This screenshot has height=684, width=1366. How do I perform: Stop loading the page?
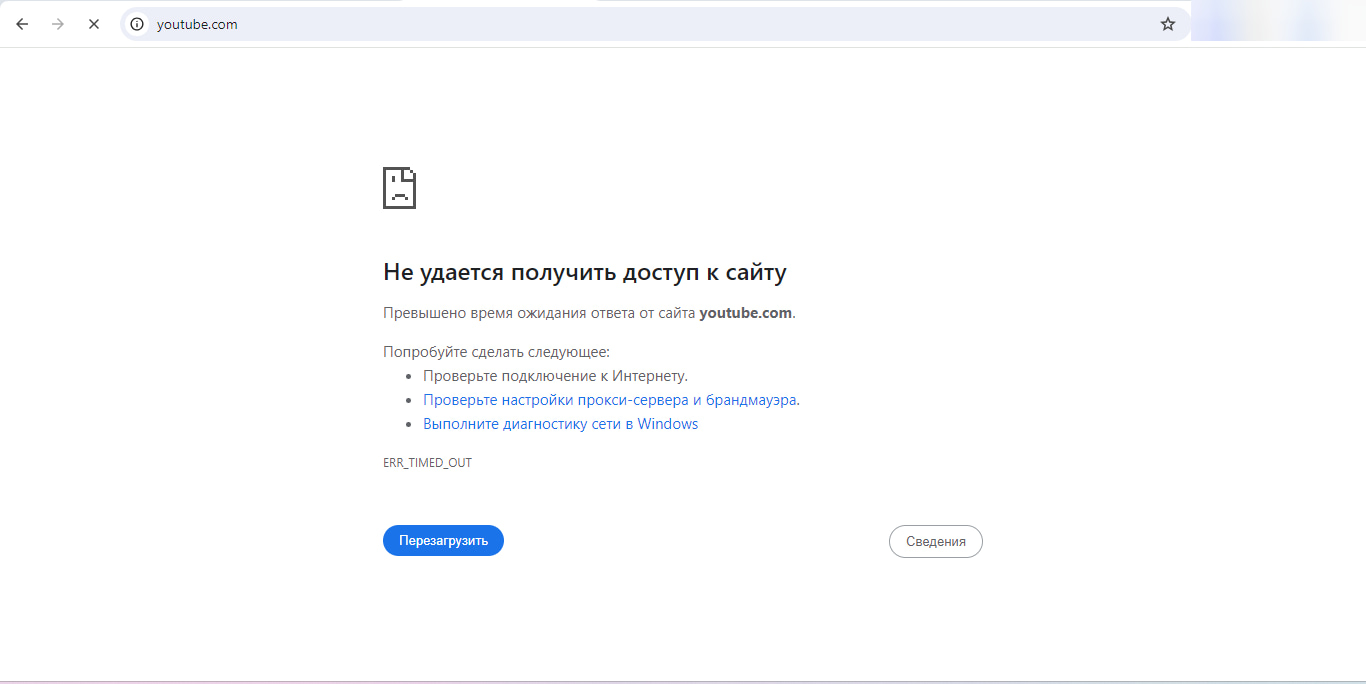pyautogui.click(x=94, y=24)
